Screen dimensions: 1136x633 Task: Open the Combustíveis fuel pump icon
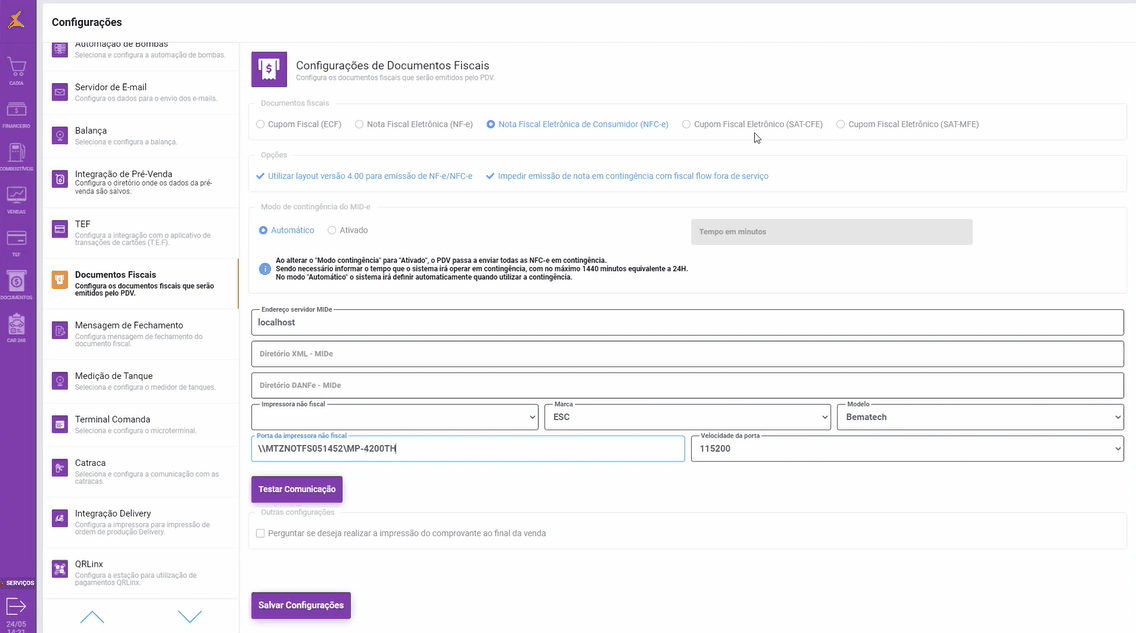point(17,154)
